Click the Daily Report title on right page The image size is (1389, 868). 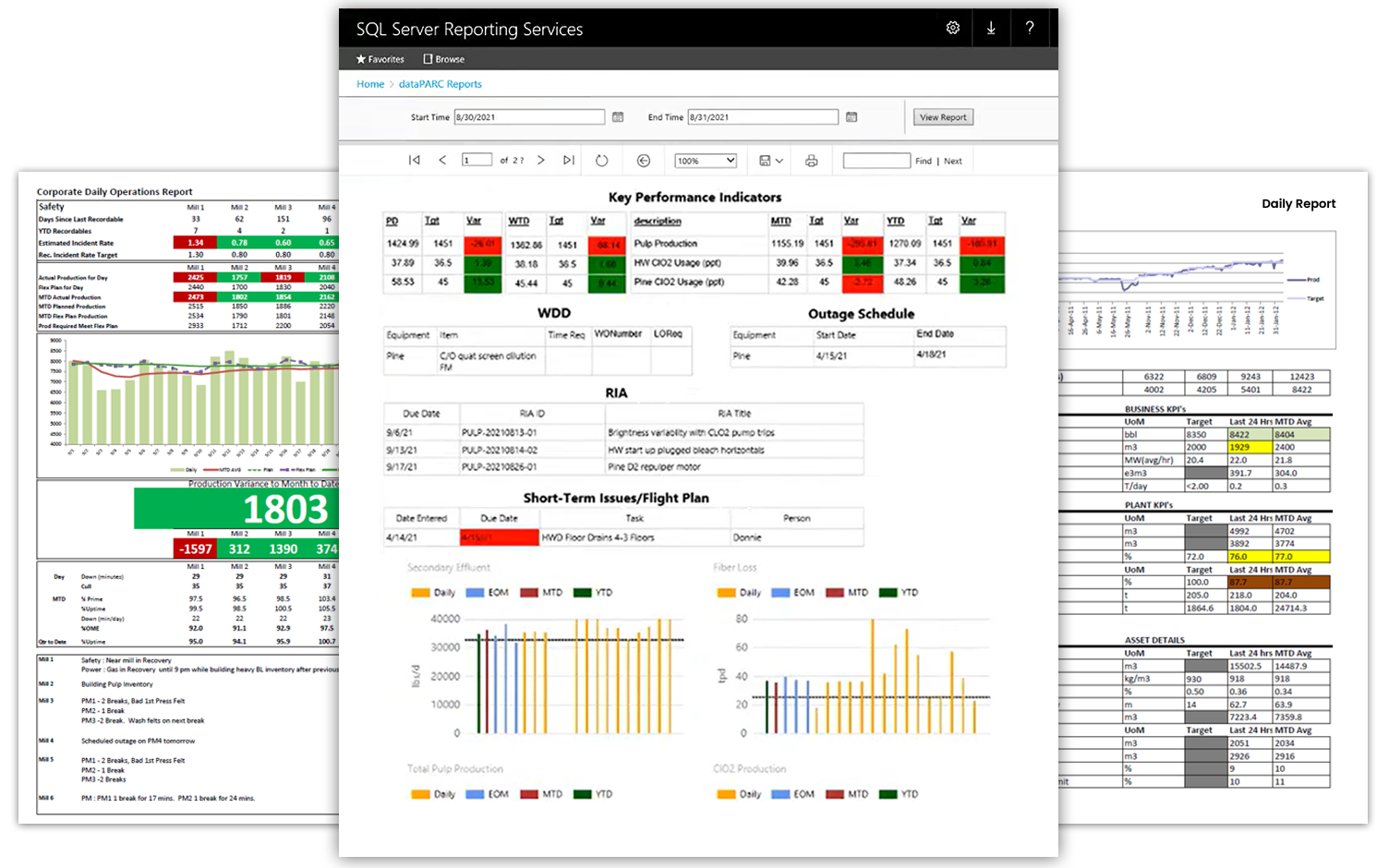1298,204
